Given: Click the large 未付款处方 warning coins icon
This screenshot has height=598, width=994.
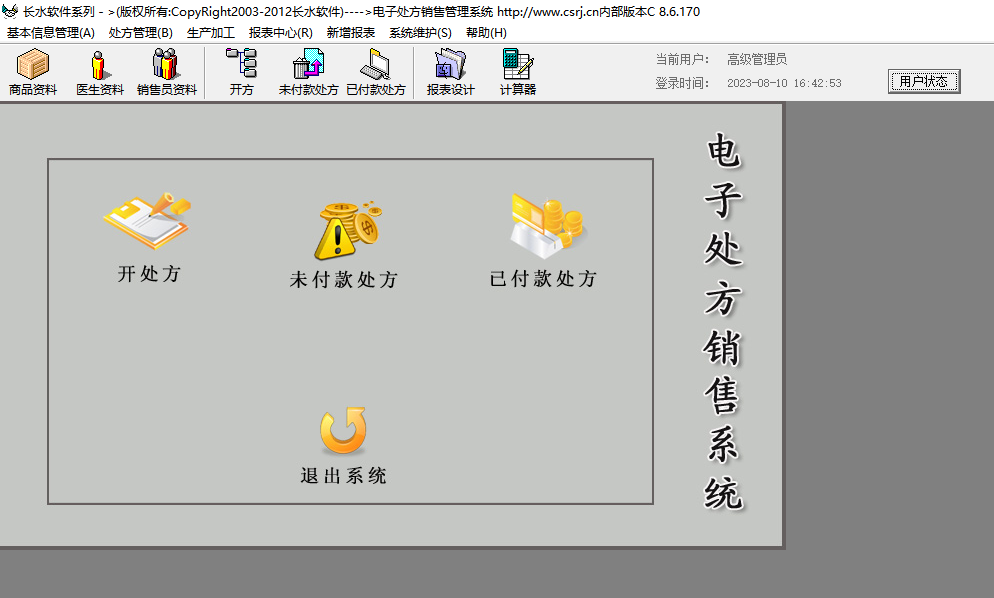Looking at the screenshot, I should [x=347, y=230].
